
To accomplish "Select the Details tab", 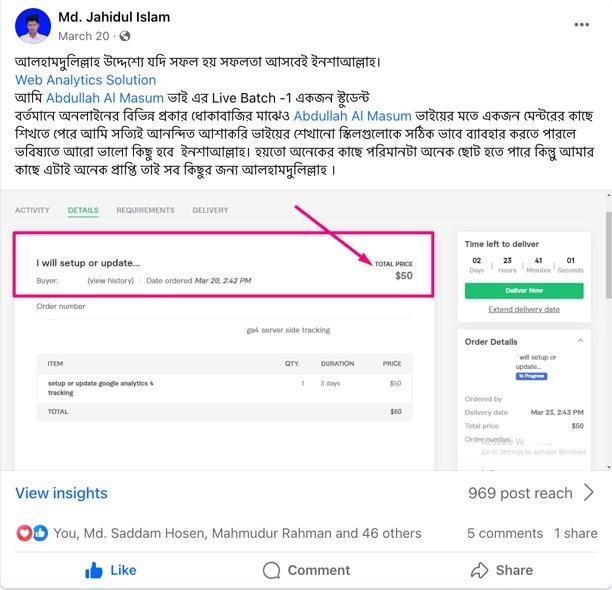I will (x=83, y=210).
